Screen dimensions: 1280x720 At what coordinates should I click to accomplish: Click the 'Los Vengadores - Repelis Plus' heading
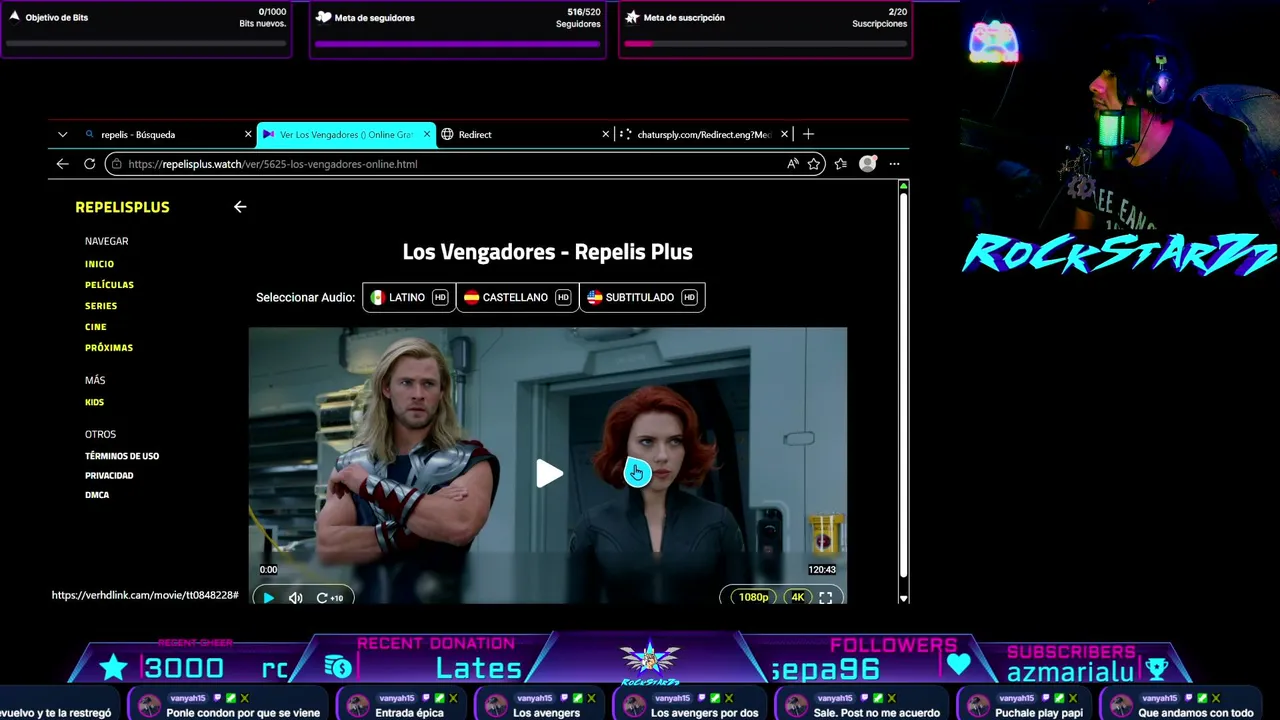click(547, 252)
